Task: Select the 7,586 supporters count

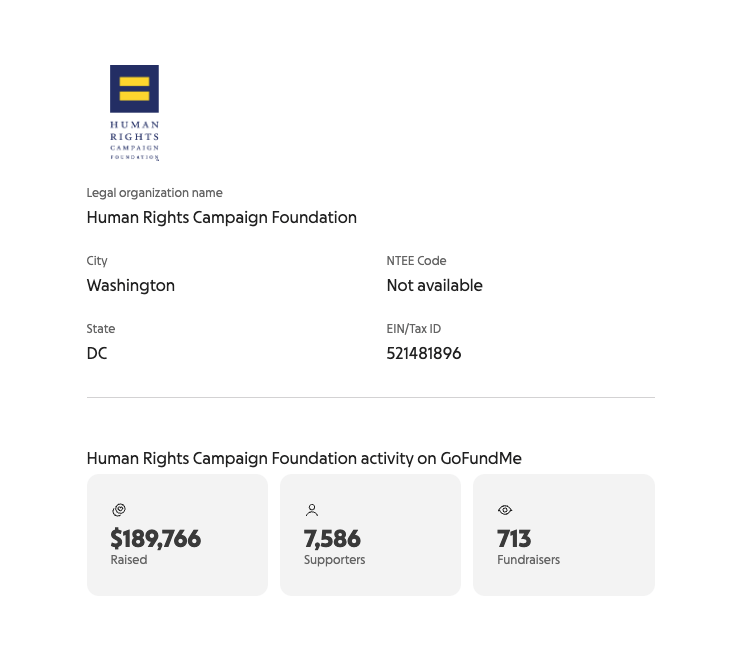Action: 332,539
